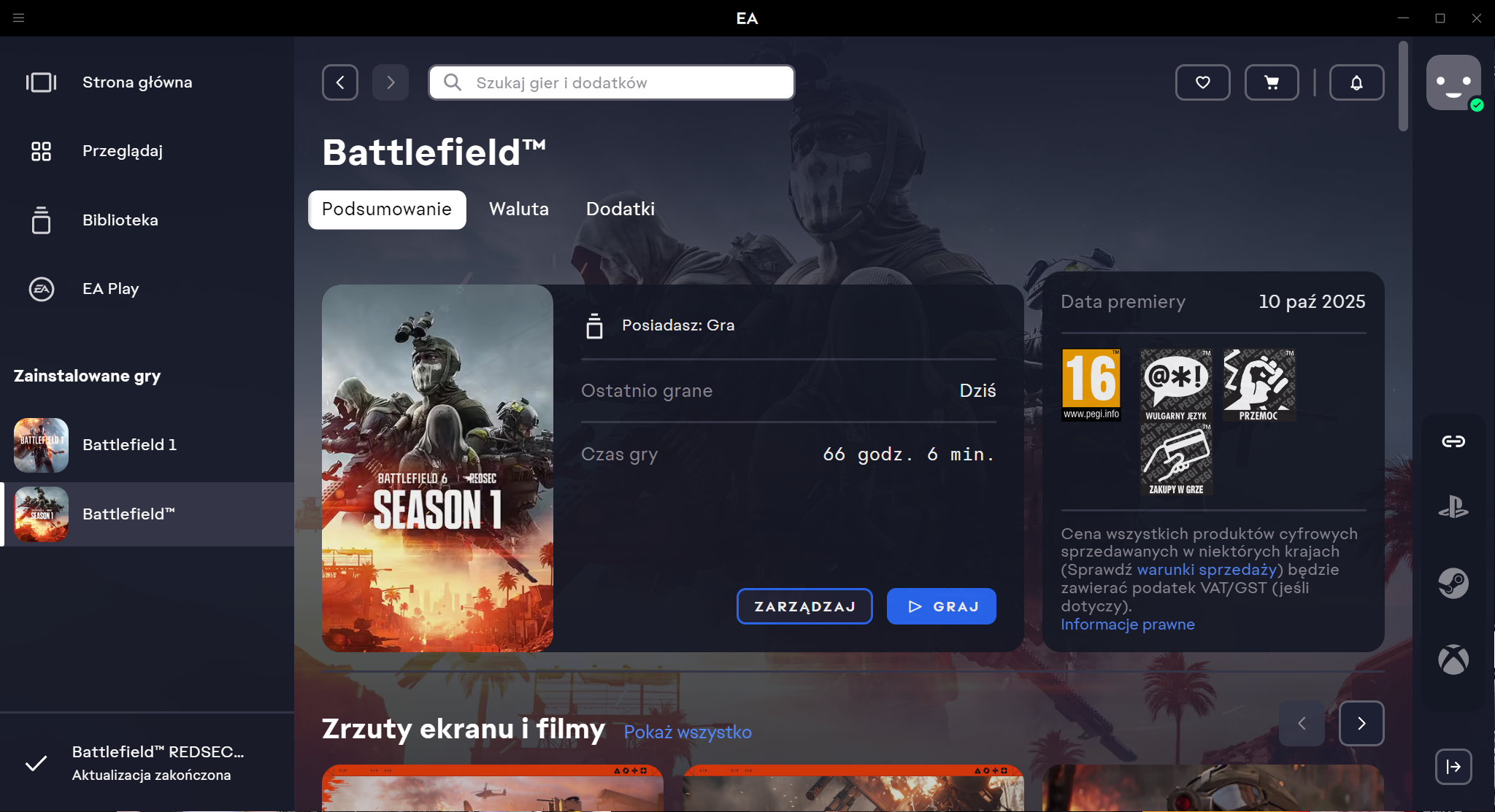Collapse the friends side panel

click(1453, 766)
